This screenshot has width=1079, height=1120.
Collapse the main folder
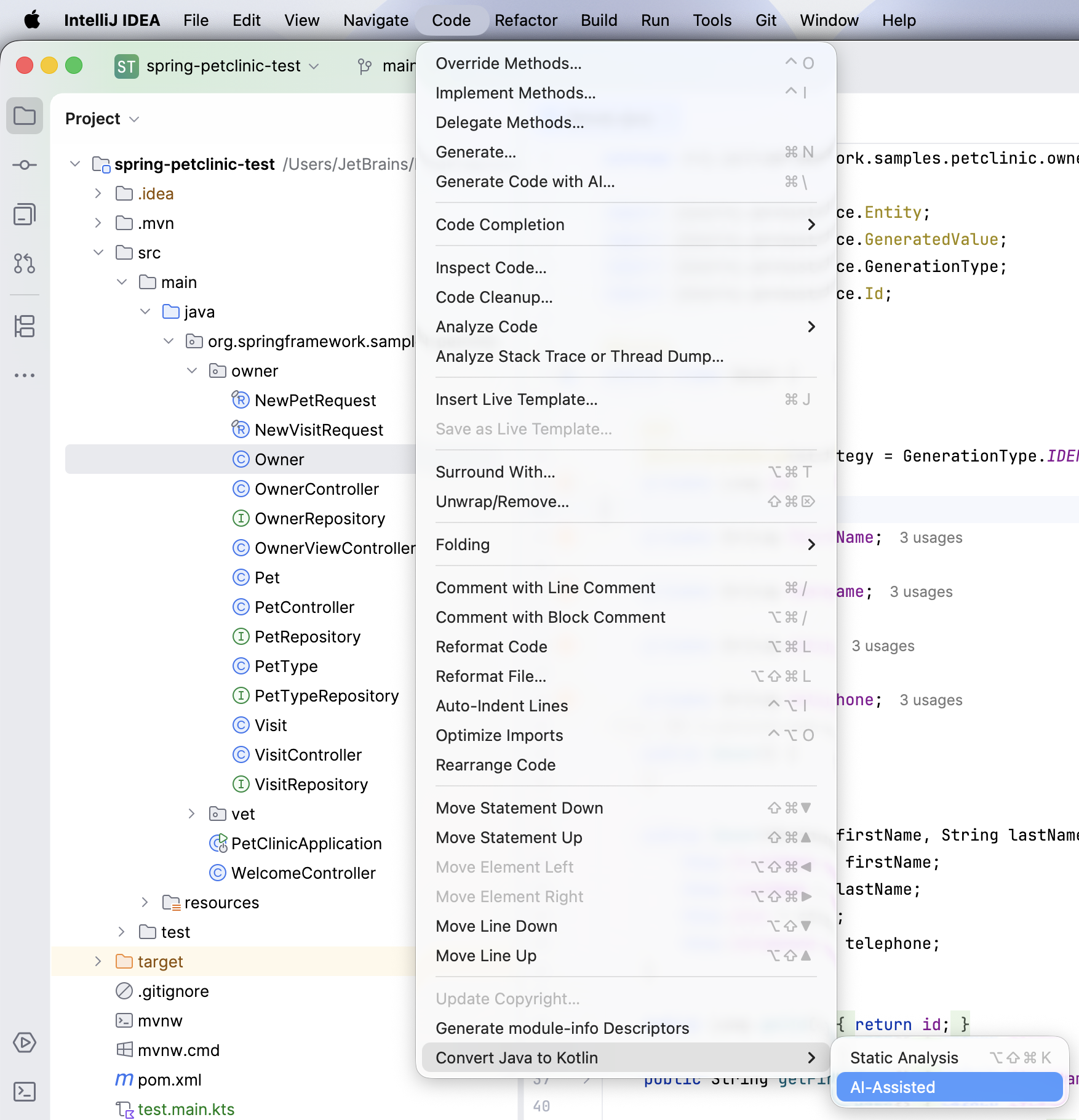pos(121,282)
